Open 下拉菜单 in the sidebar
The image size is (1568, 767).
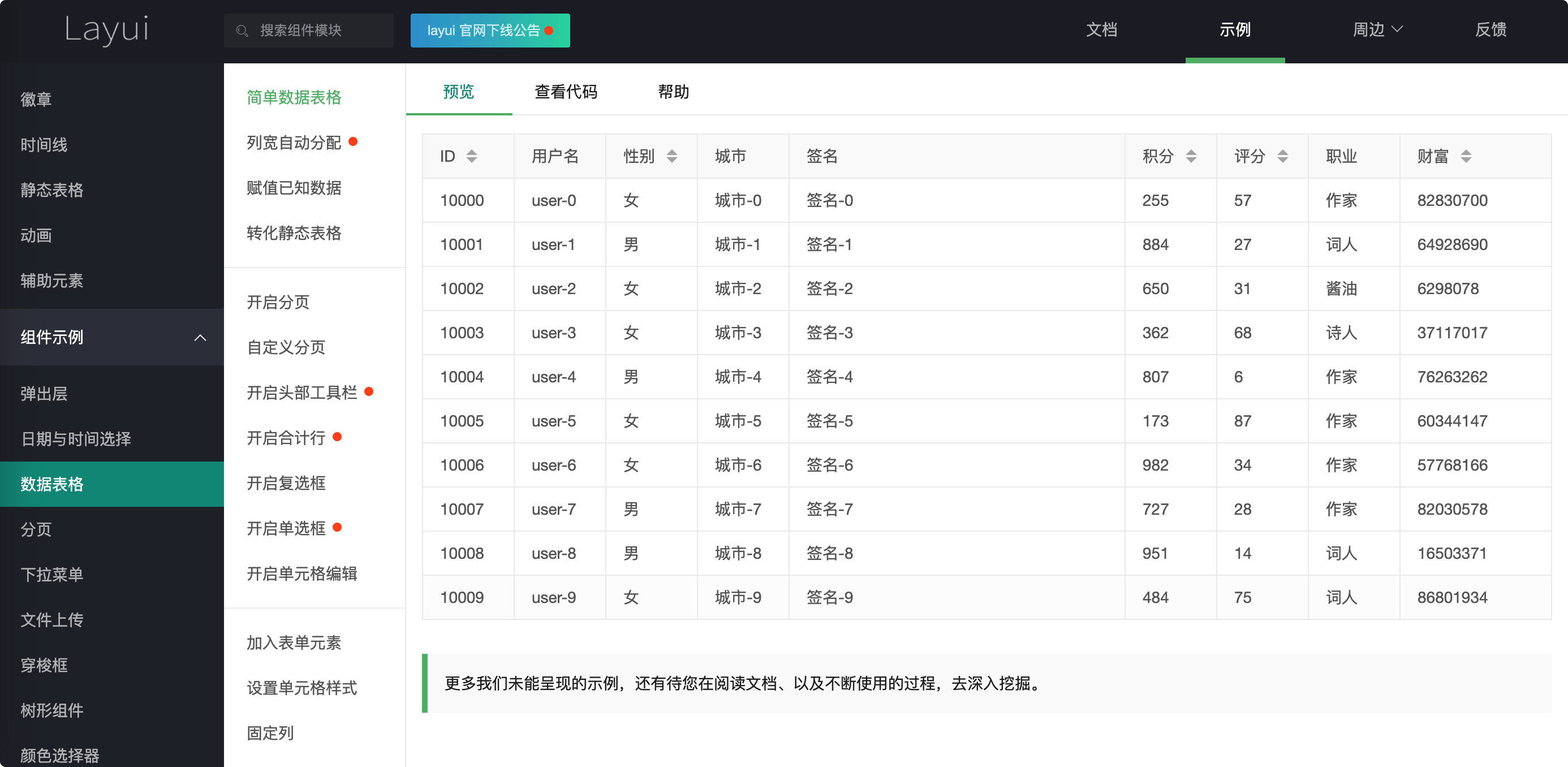tap(112, 575)
